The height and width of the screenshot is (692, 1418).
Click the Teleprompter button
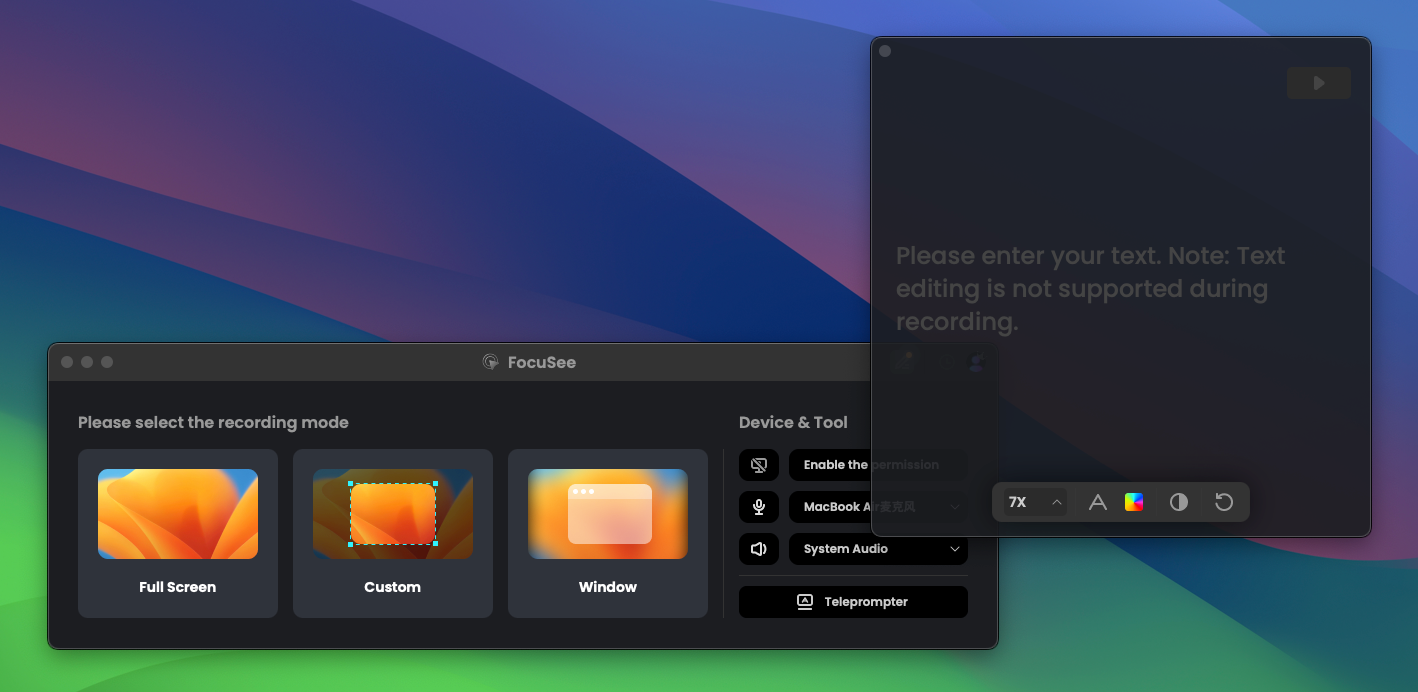(853, 602)
